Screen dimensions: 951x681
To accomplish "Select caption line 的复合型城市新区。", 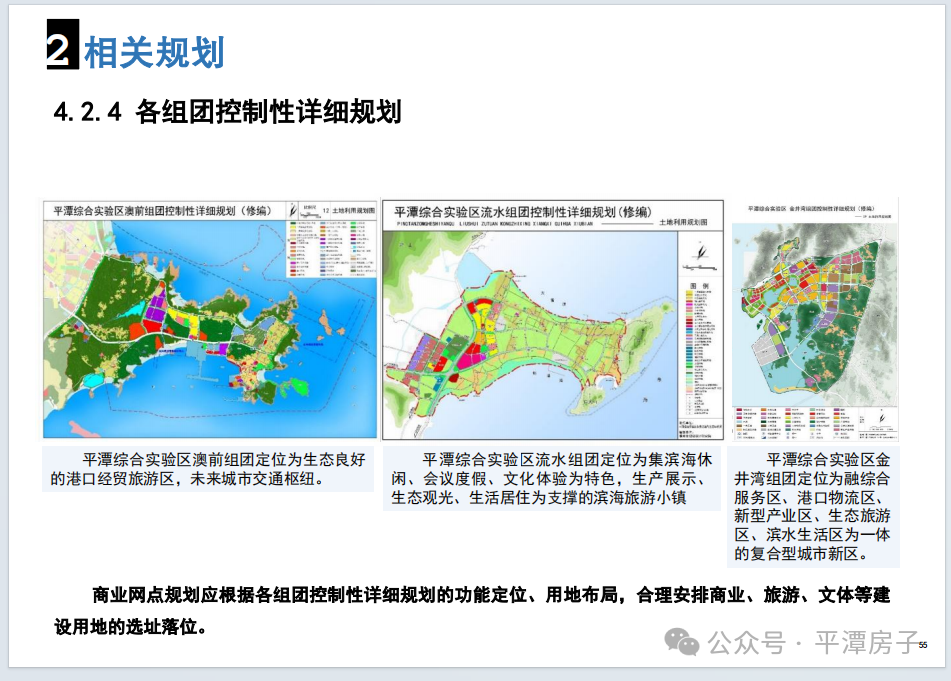I will pos(802,554).
